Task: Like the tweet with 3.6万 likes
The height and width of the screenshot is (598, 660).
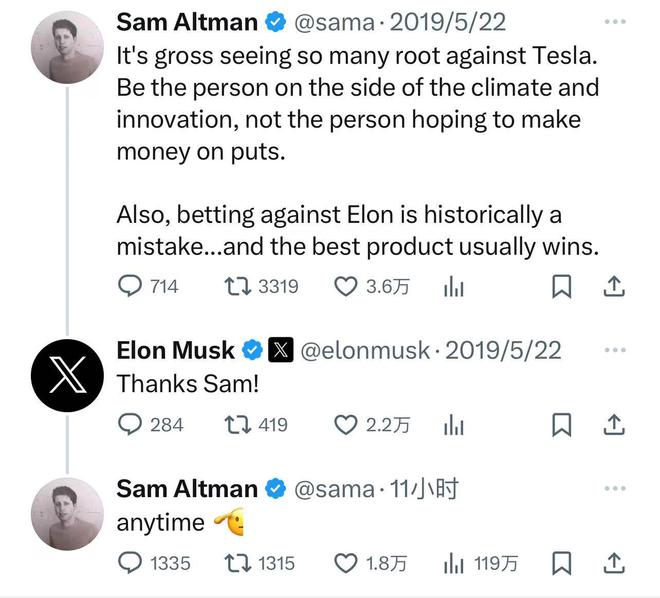Action: point(345,286)
